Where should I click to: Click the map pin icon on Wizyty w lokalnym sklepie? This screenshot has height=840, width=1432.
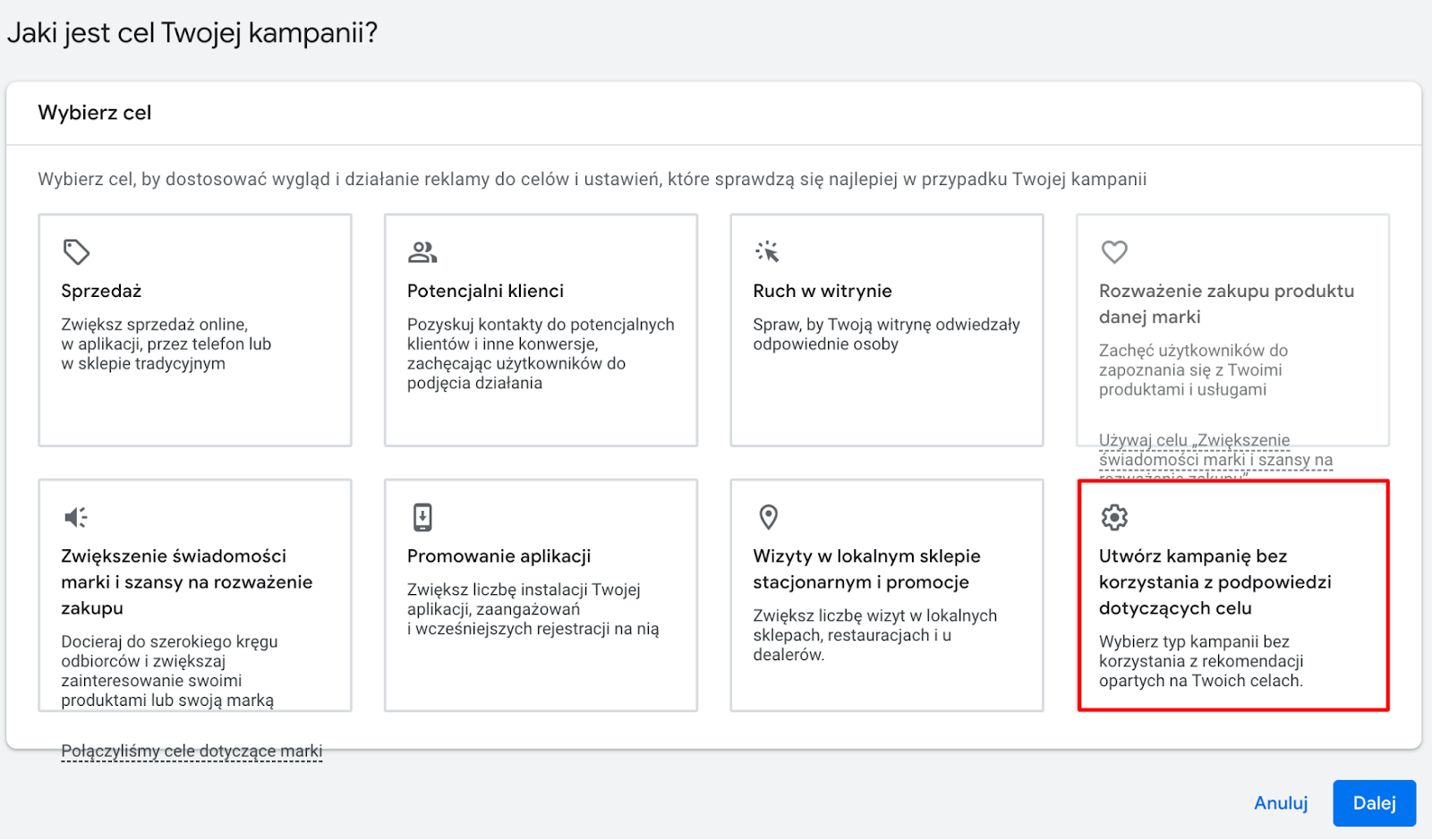[x=769, y=517]
